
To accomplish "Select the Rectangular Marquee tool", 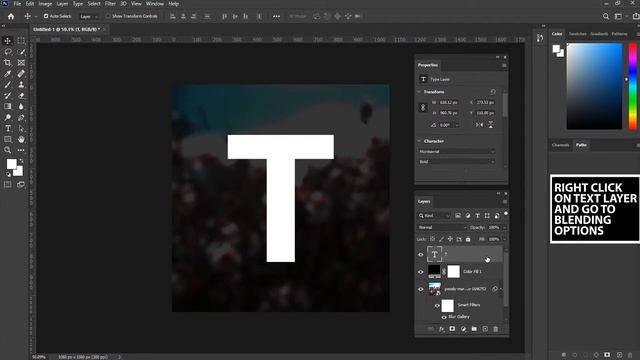I will 21,41.
